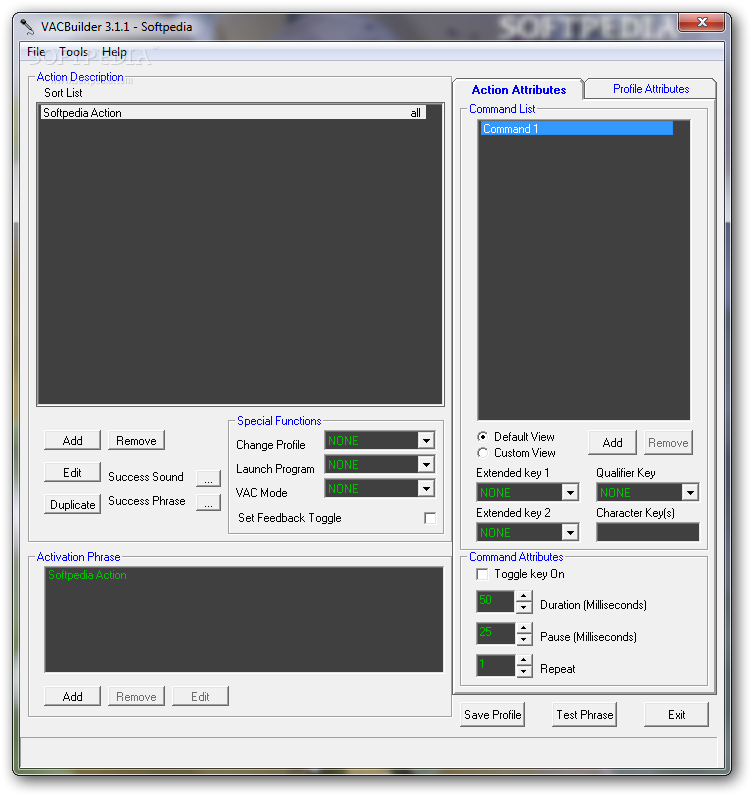Add a new activation phrase
The width and height of the screenshot is (752, 796).
[x=72, y=696]
